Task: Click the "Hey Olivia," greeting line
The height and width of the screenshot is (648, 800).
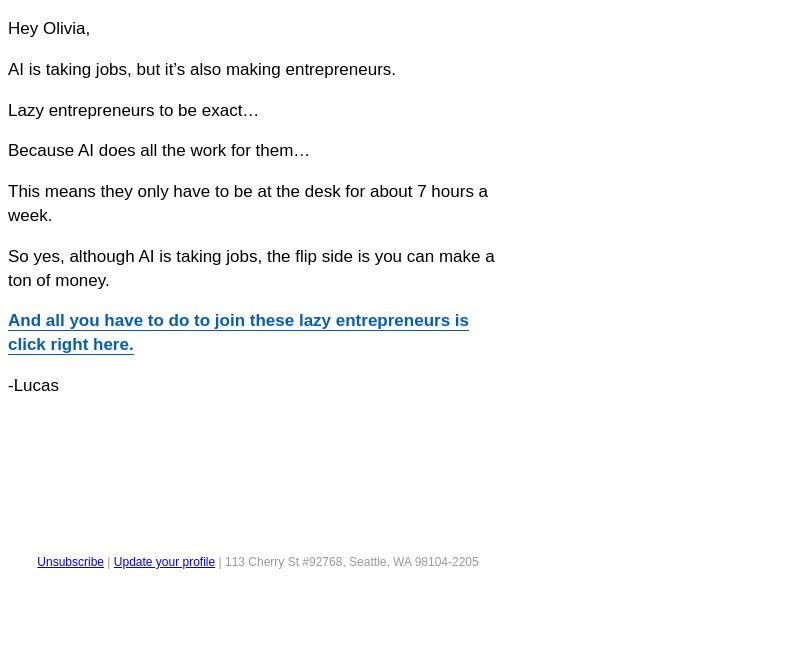Action: click(49, 29)
